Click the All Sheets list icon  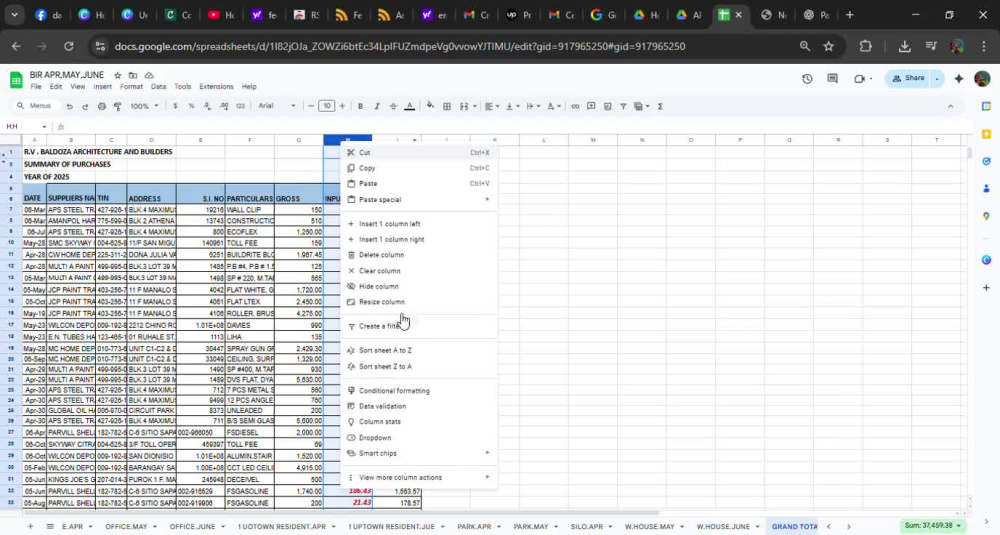[50, 527]
